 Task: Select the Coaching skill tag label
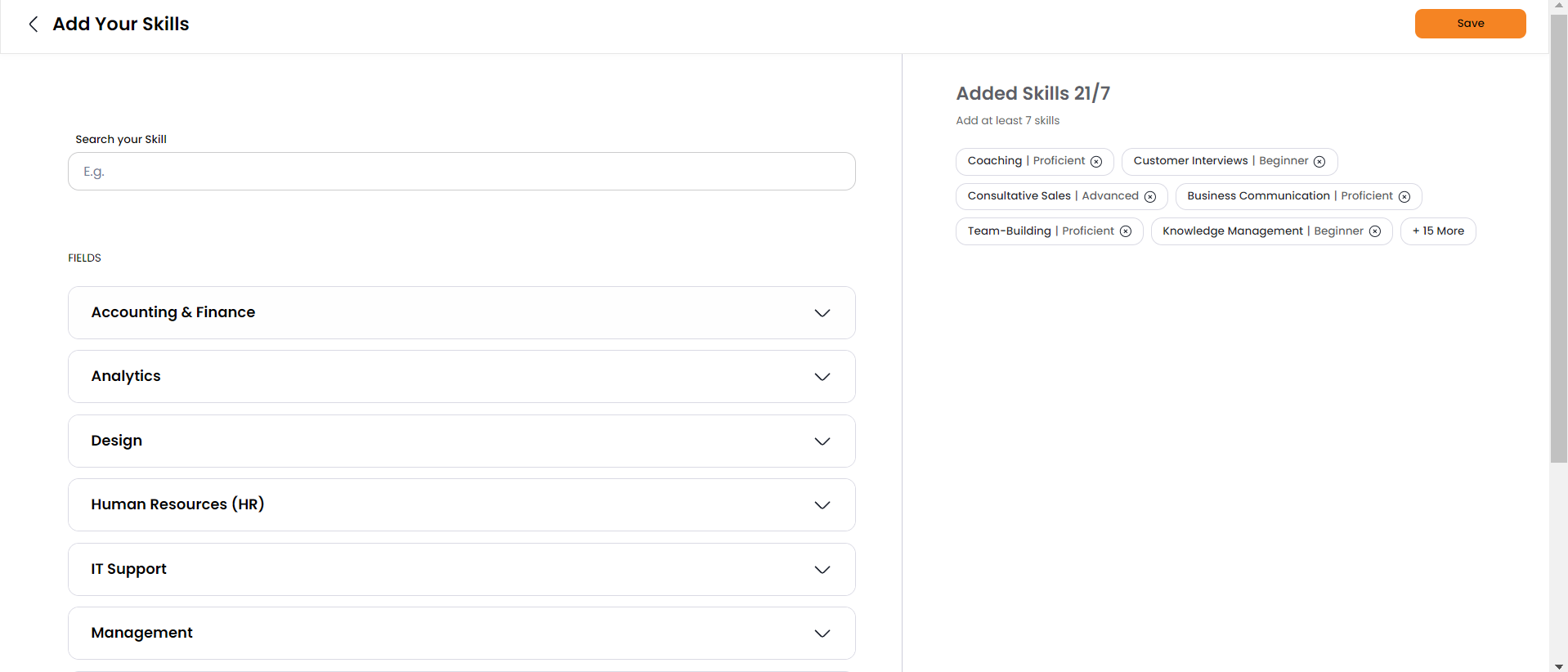[994, 161]
